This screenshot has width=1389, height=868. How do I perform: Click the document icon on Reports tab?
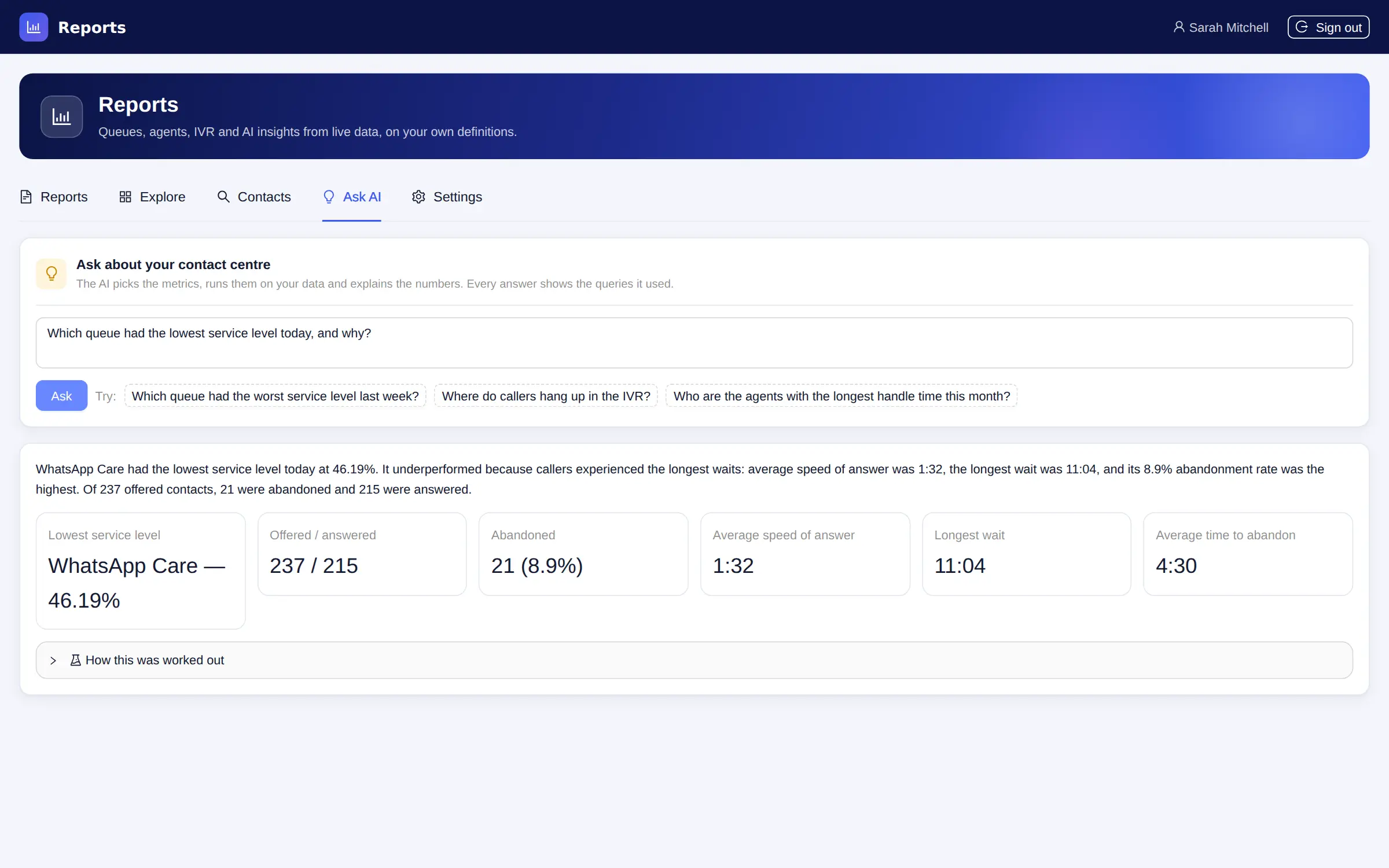coord(26,197)
